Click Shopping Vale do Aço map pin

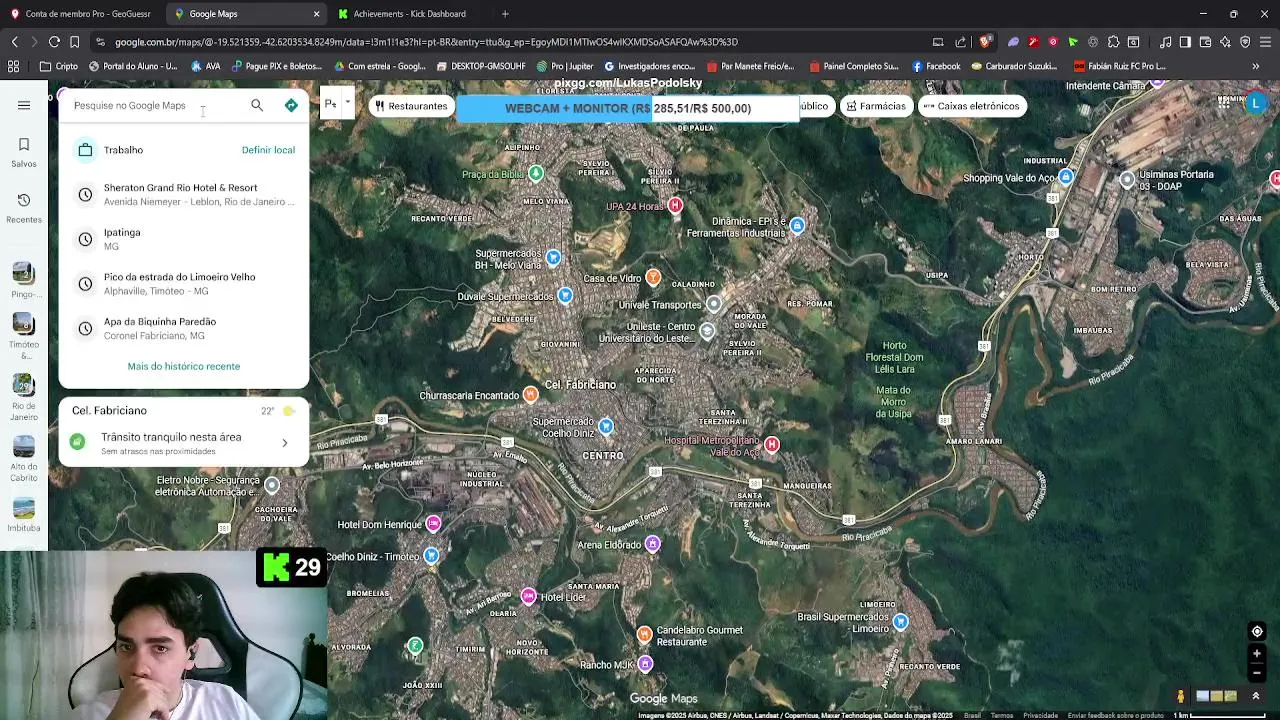pyautogui.click(x=1066, y=177)
